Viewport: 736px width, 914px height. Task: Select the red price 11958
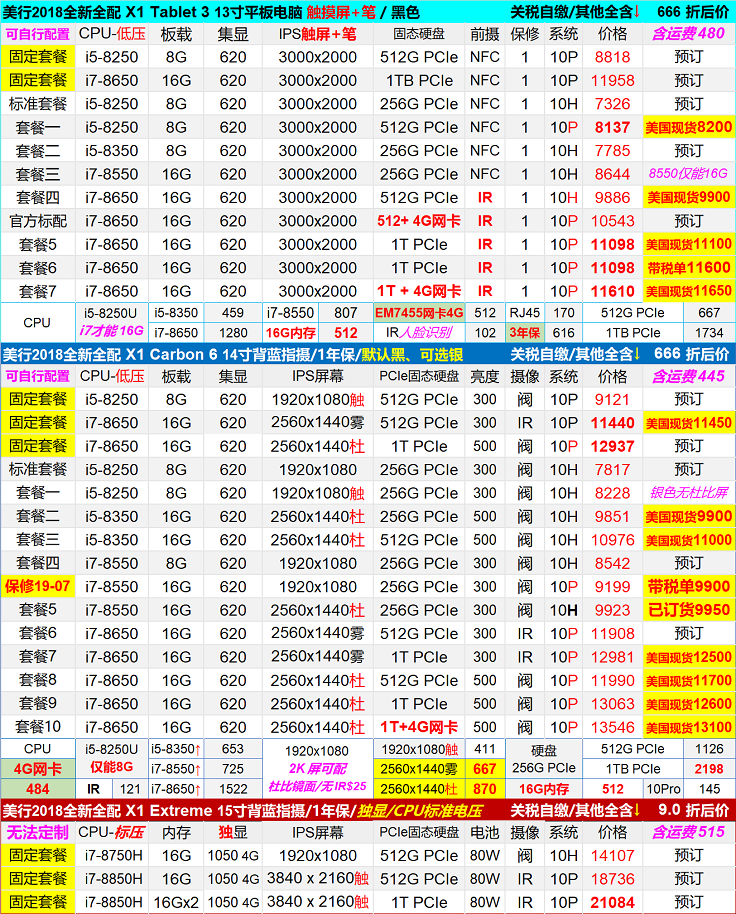[612, 80]
